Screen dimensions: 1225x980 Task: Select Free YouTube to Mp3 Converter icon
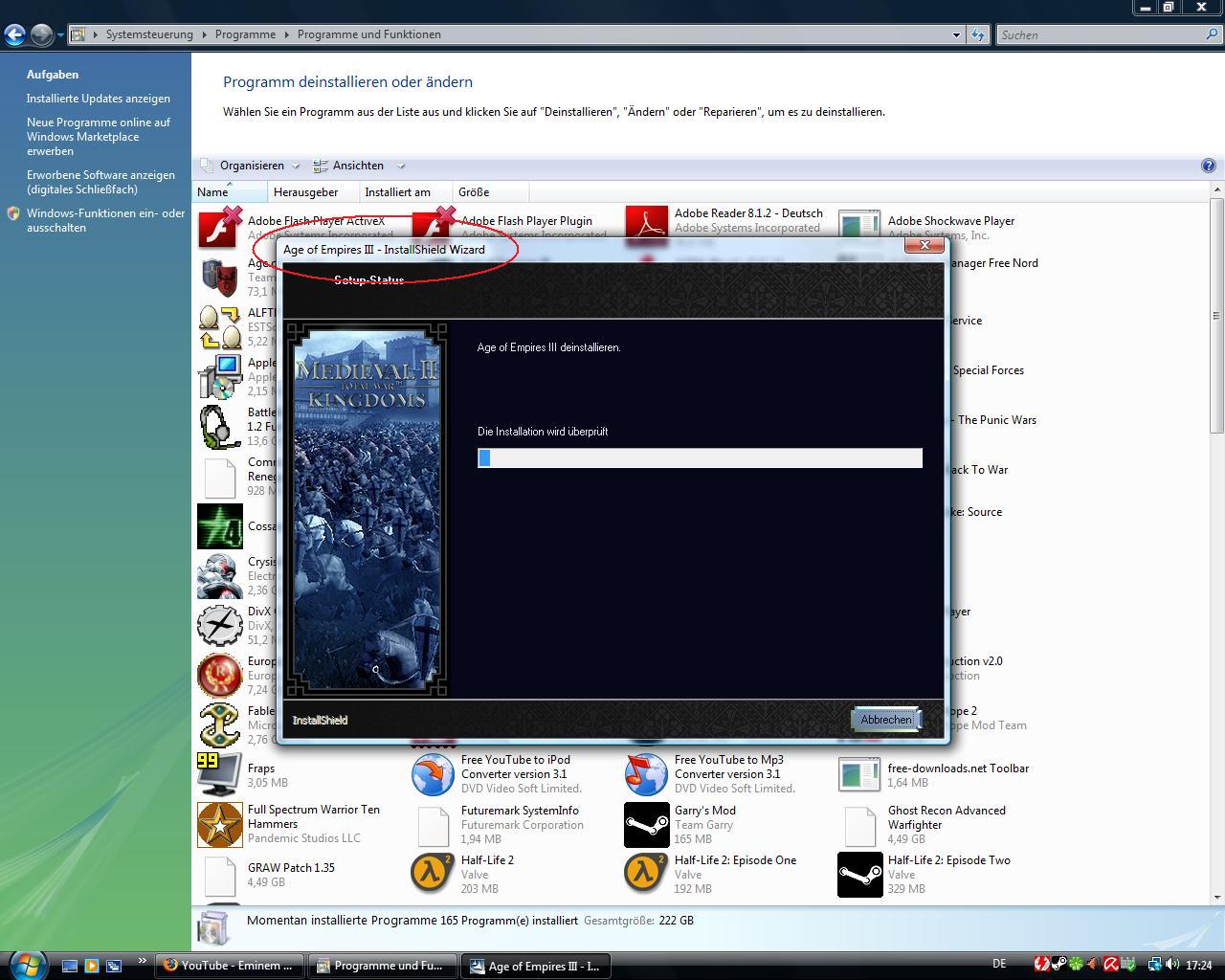tap(646, 775)
